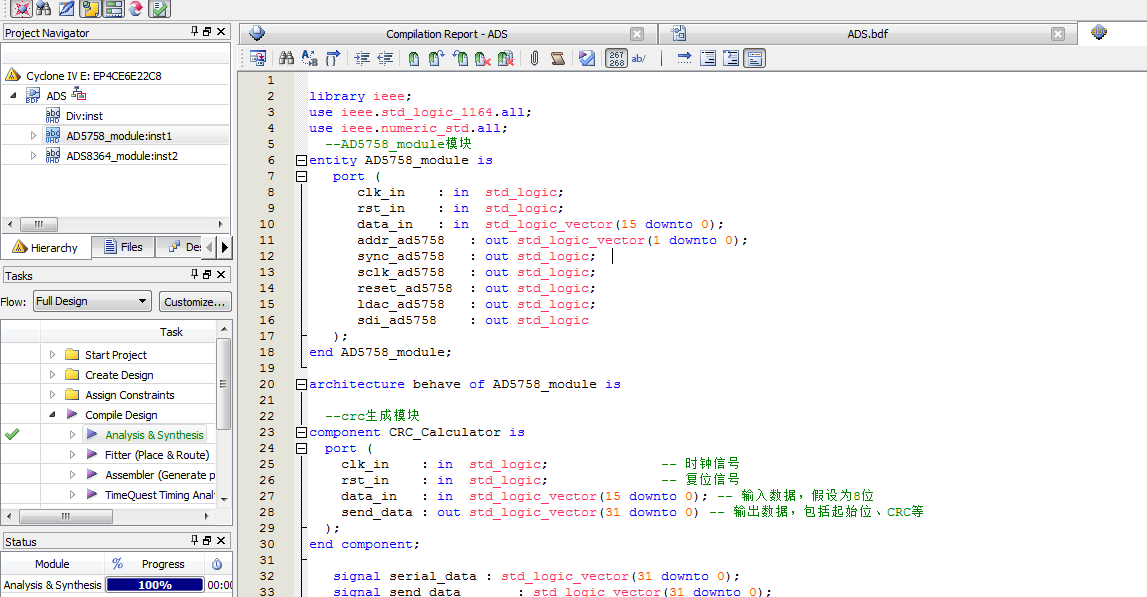
Task: Click the Customize... button in Tasks panel
Action: point(195,301)
